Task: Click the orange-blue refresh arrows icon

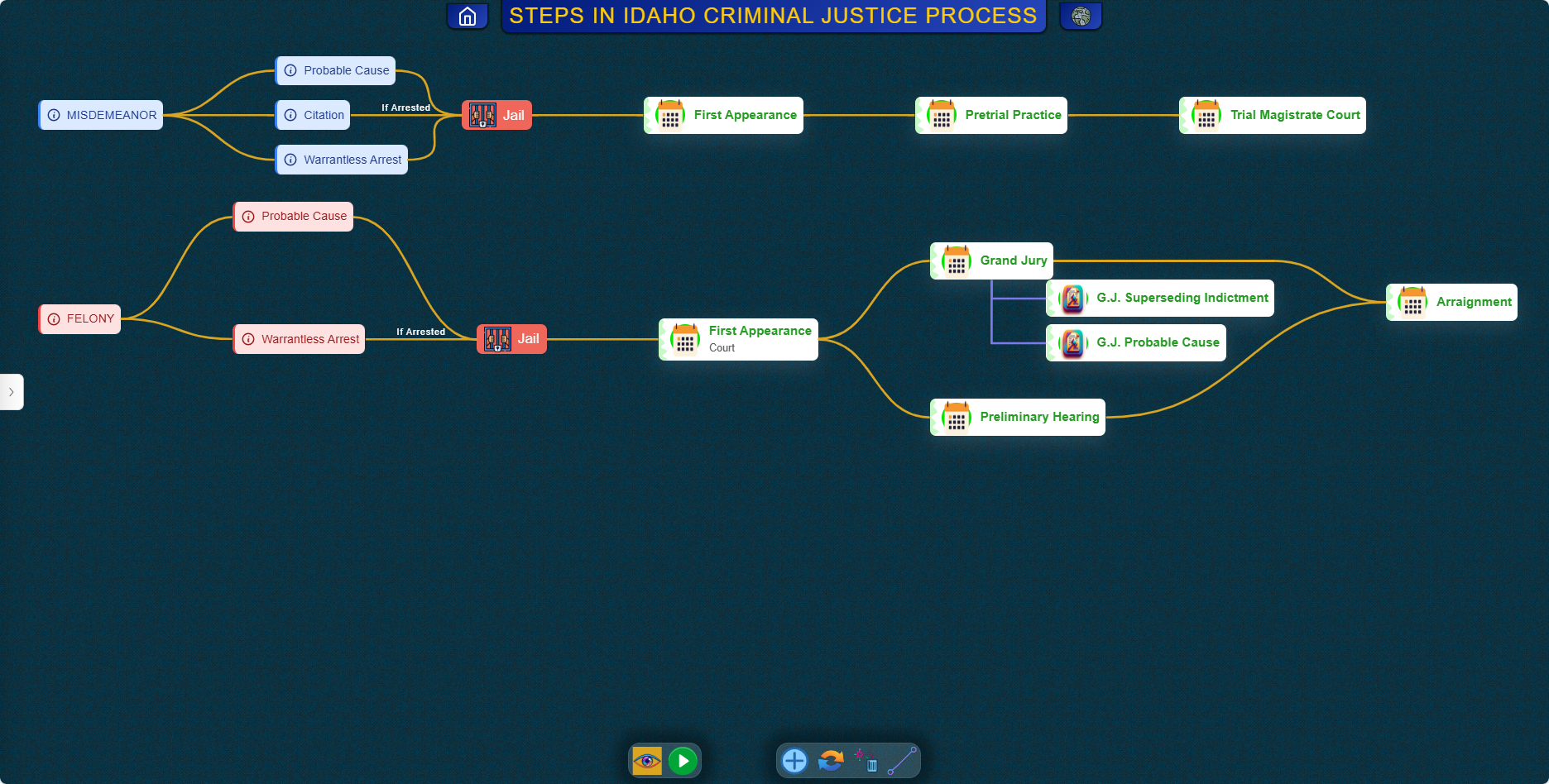Action: 831,761
